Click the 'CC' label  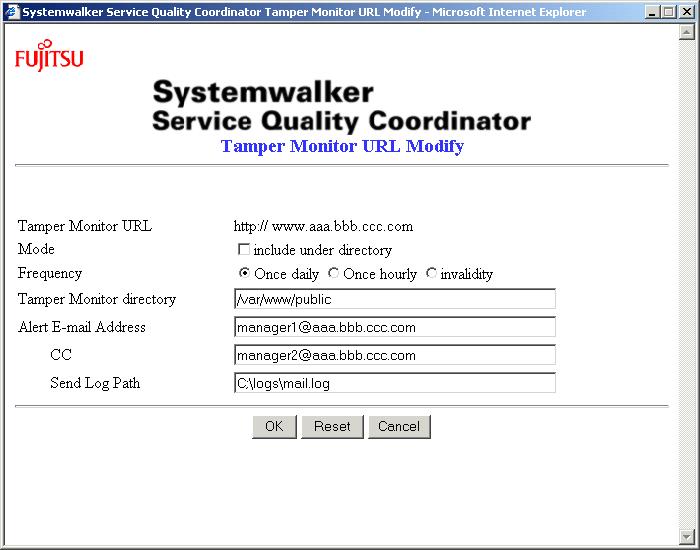pyautogui.click(x=61, y=354)
